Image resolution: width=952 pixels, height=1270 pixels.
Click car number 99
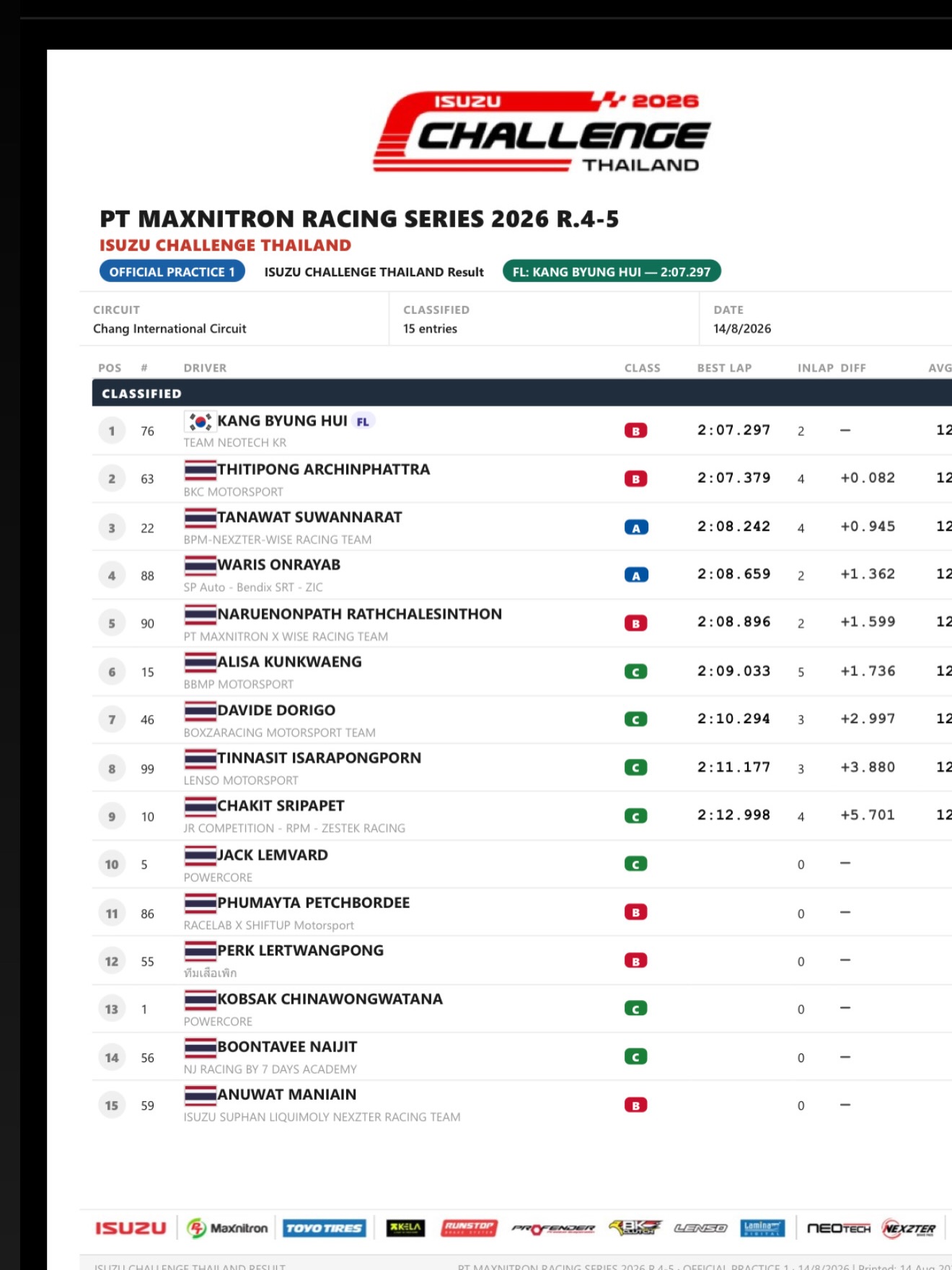coord(147,769)
